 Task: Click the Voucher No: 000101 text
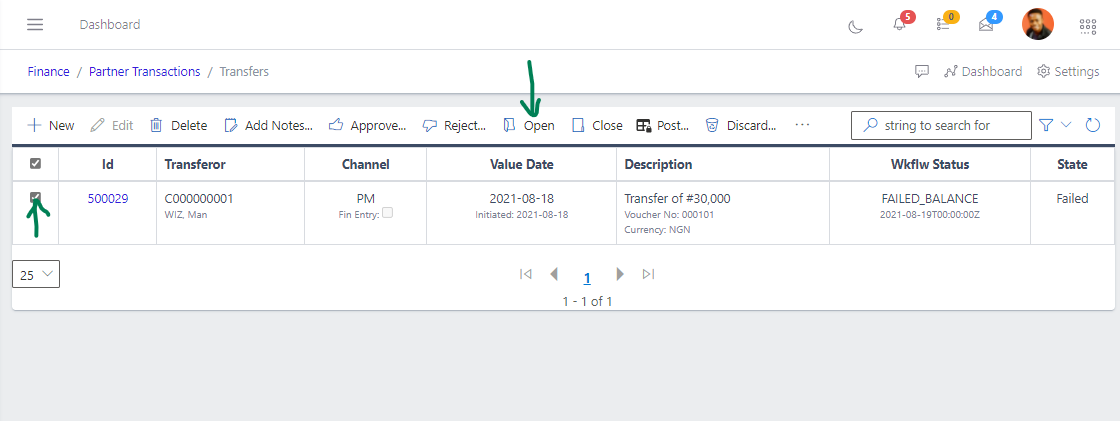tap(669, 214)
